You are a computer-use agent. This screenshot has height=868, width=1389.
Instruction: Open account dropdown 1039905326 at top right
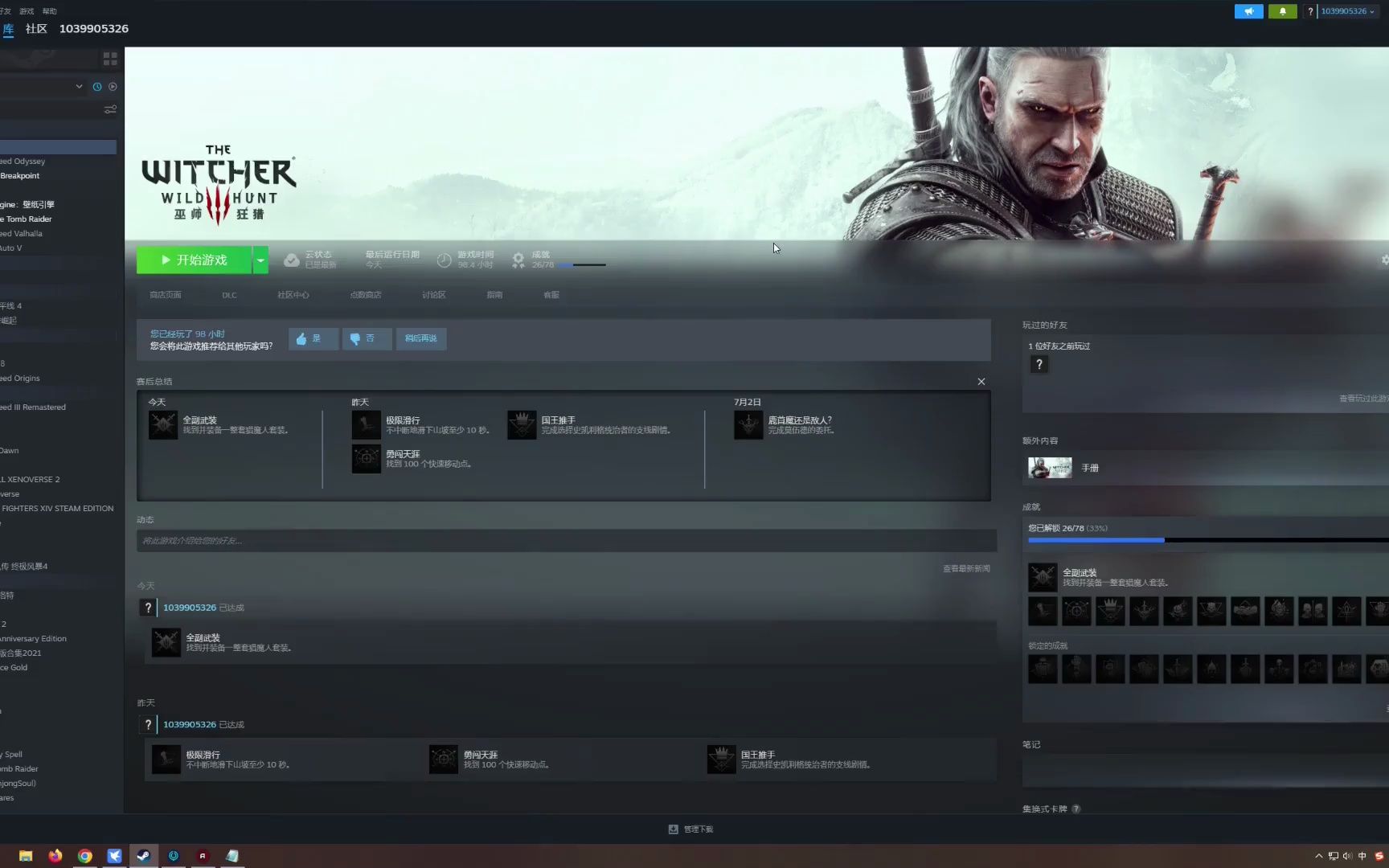[1347, 11]
